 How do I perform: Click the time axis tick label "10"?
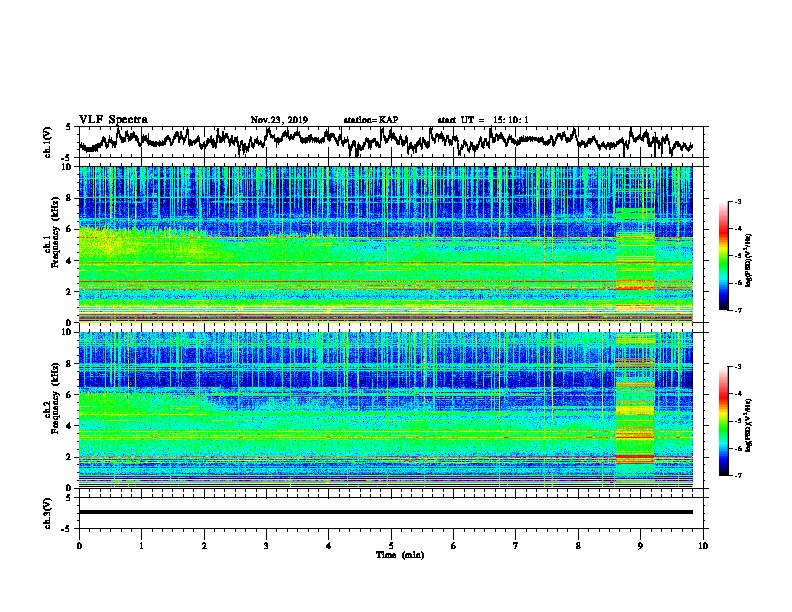[703, 545]
